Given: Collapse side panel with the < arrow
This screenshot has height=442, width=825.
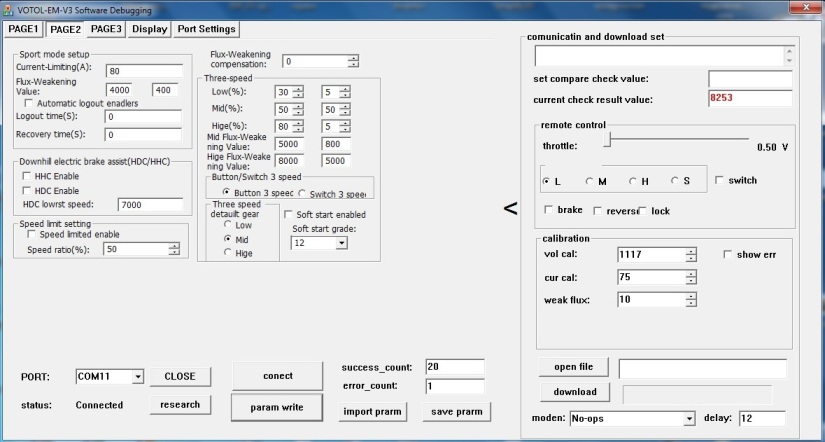Looking at the screenshot, I should (x=509, y=208).
